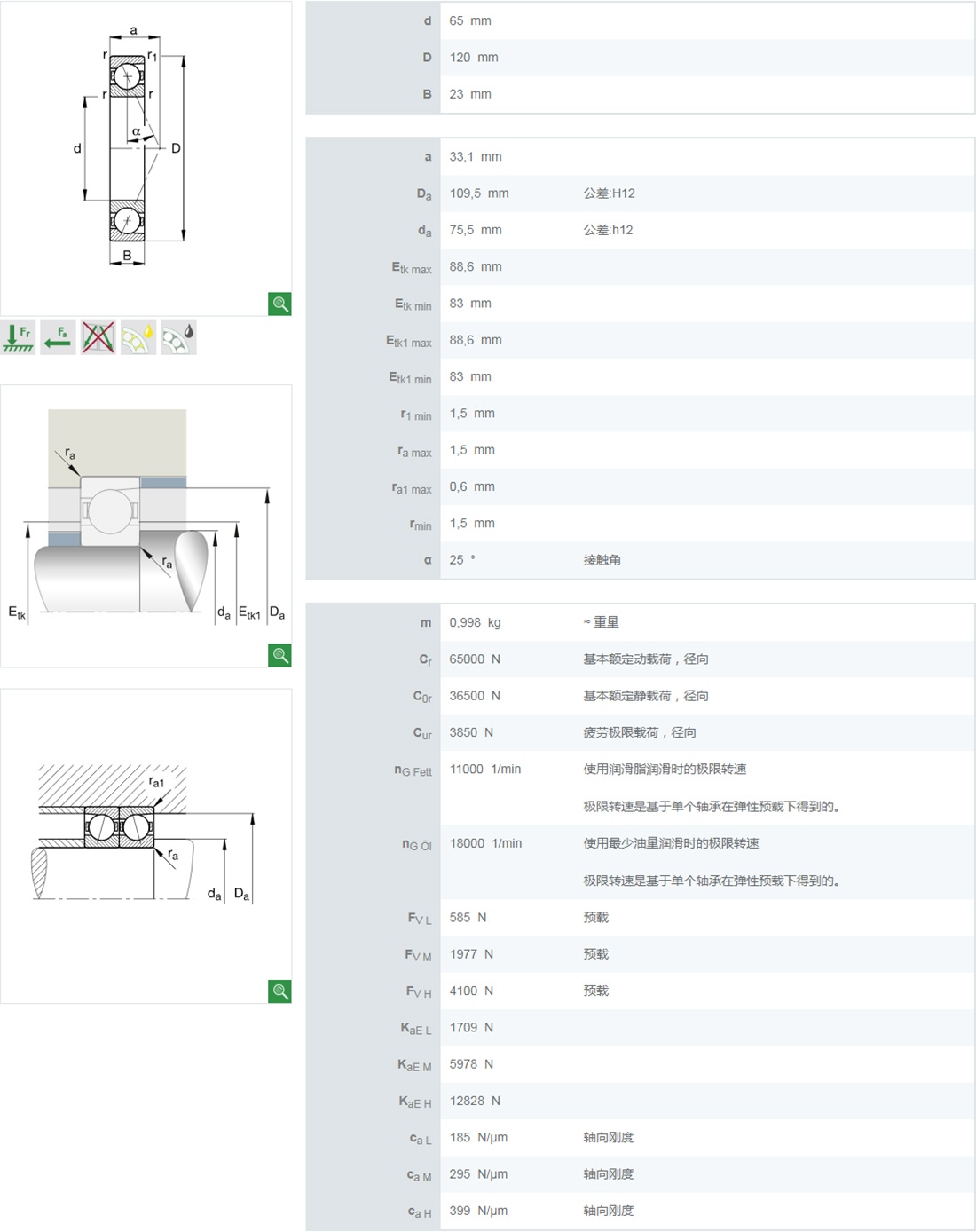Select the 25° contact angle value
Image resolution: width=976 pixels, height=1232 pixels.
(x=462, y=560)
